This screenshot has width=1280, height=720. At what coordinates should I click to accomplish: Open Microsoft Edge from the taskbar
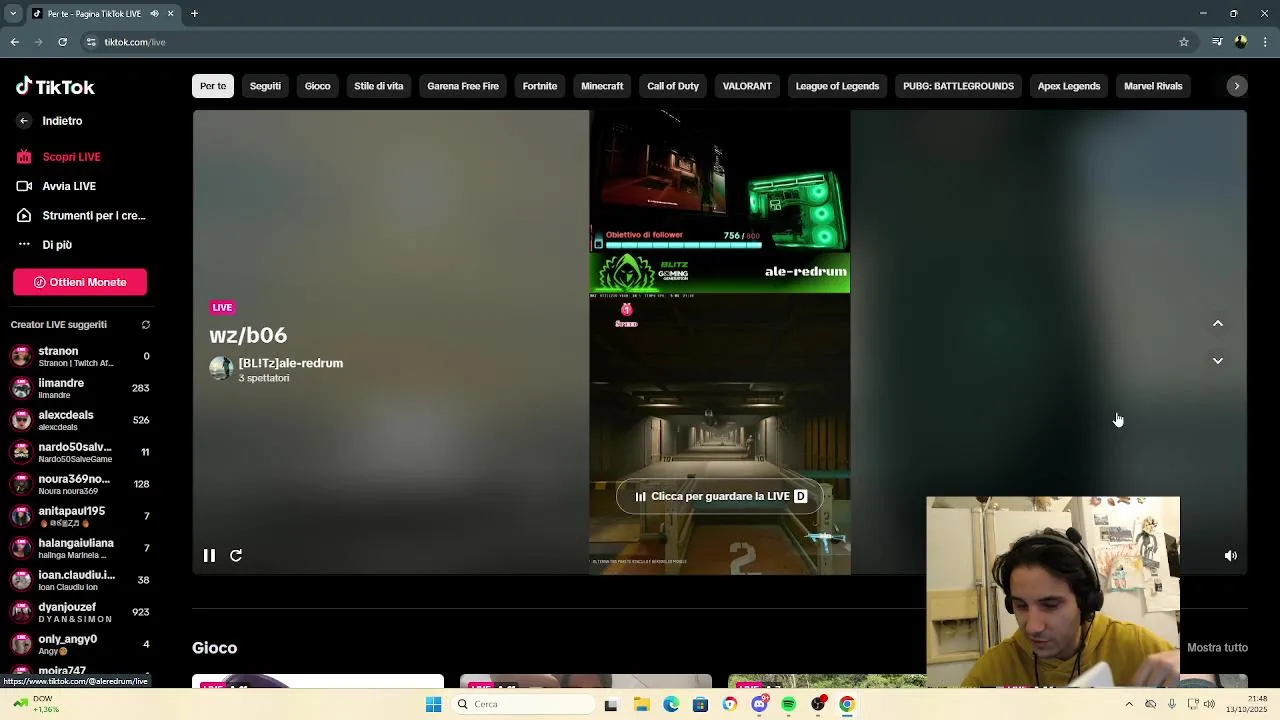click(x=671, y=704)
